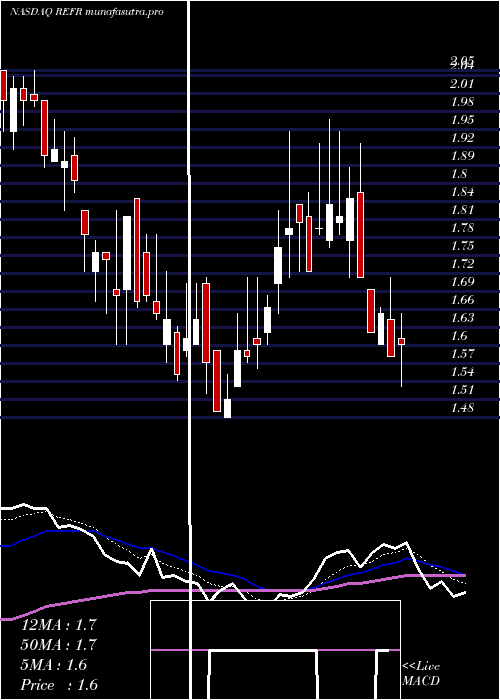The height and width of the screenshot is (700, 500).
Task: Click the 1.89 price axis label
Action: click(x=462, y=156)
